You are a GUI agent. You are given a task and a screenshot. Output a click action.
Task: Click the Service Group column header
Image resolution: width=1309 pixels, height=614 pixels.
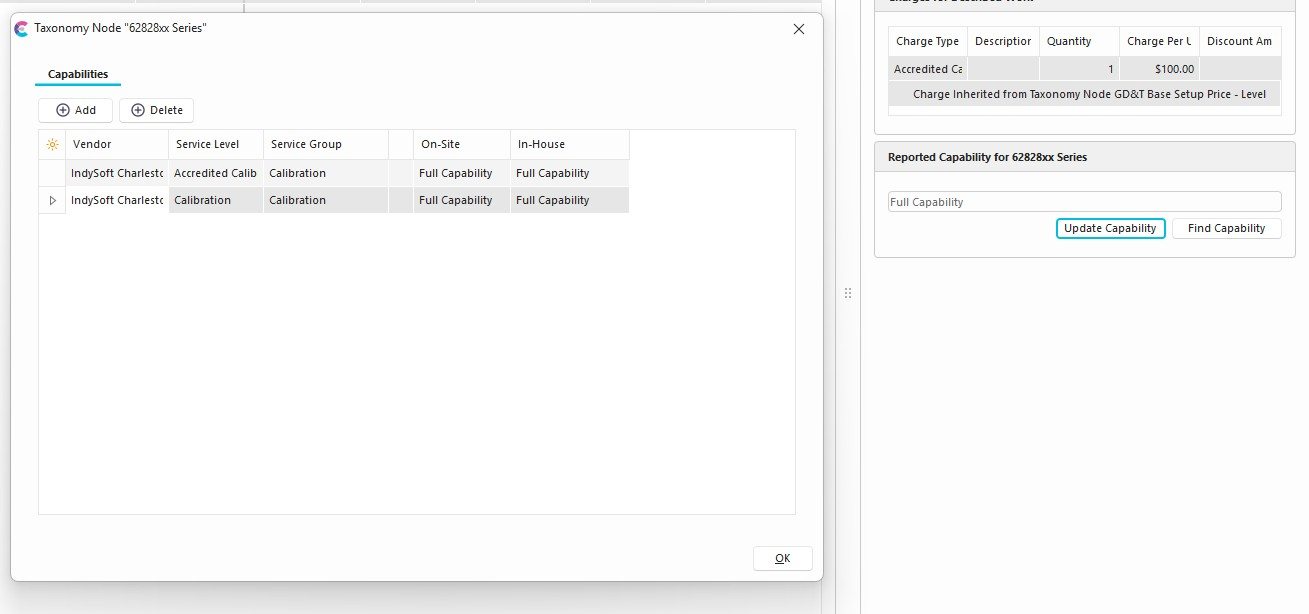[x=325, y=145]
